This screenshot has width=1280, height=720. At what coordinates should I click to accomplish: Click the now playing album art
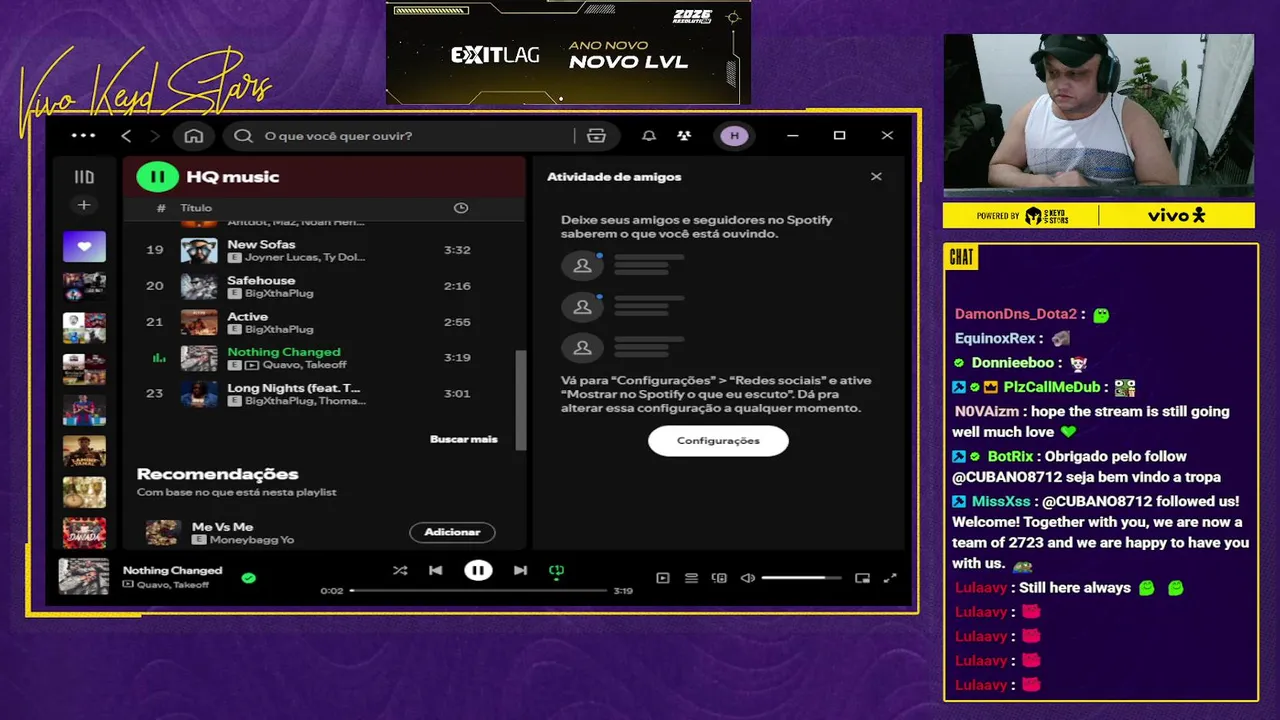(84, 577)
